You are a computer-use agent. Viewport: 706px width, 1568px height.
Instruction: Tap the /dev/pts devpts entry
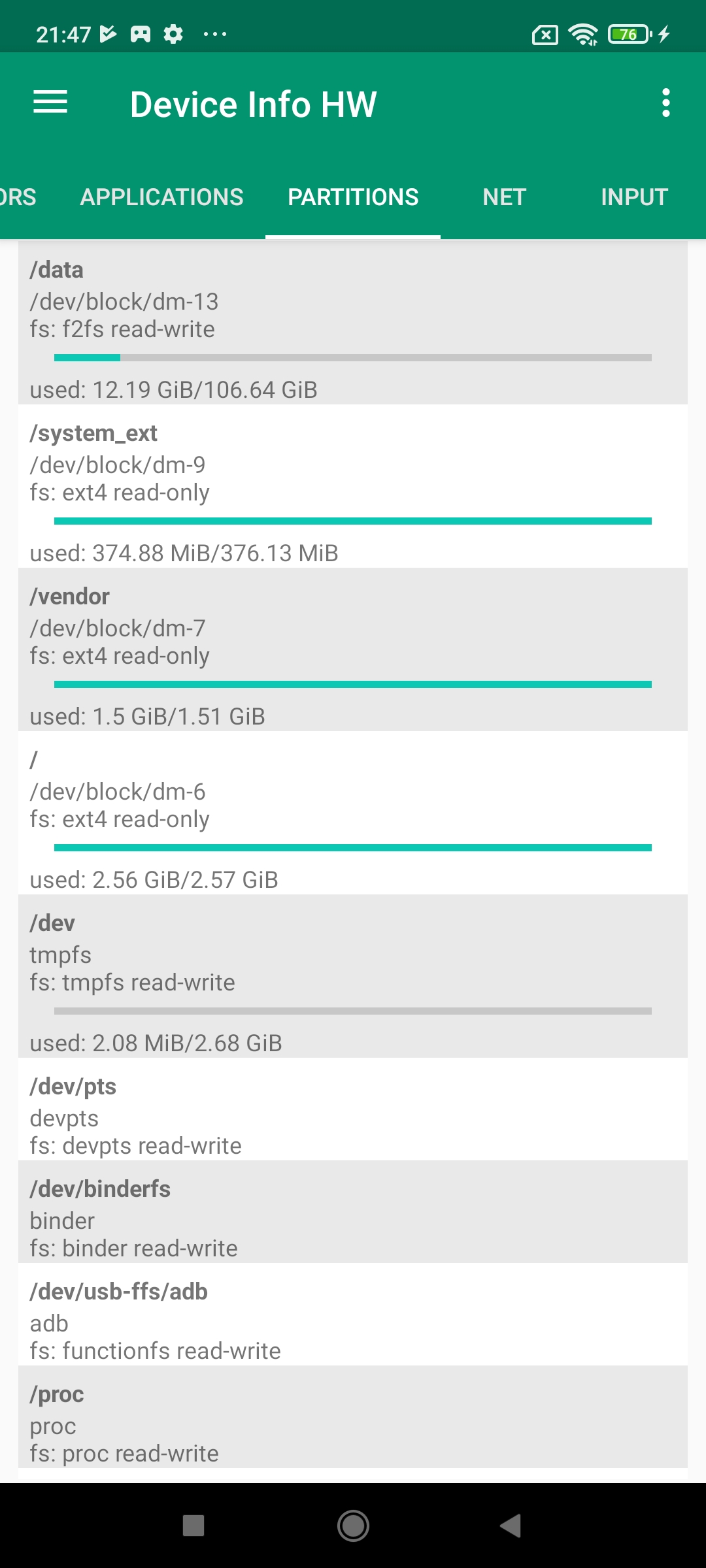[x=353, y=1109]
